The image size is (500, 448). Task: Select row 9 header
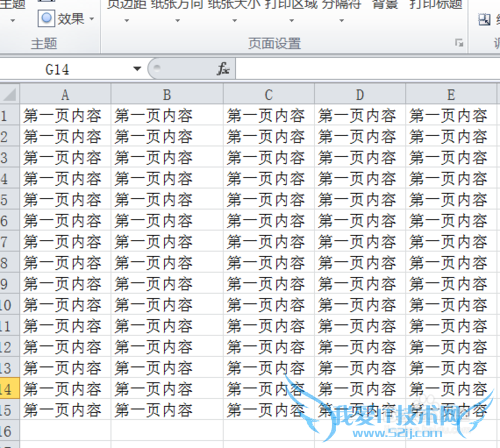pyautogui.click(x=10, y=284)
